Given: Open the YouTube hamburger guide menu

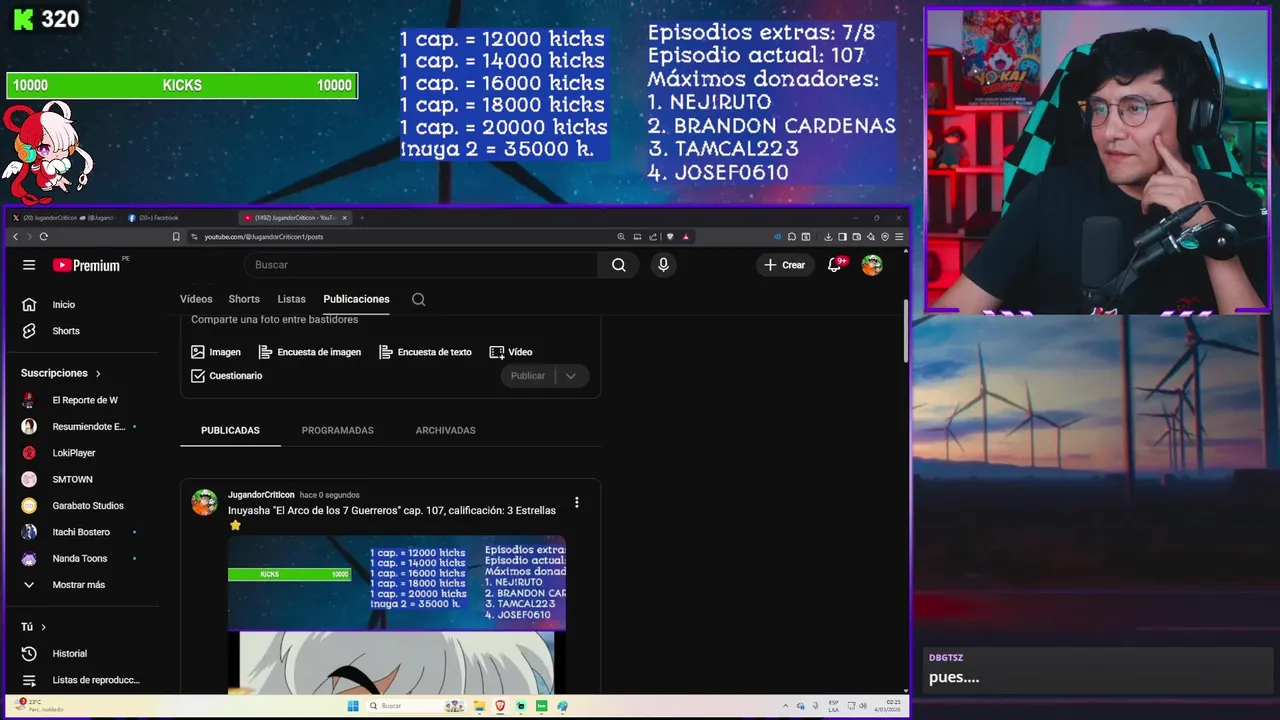Looking at the screenshot, I should (29, 265).
